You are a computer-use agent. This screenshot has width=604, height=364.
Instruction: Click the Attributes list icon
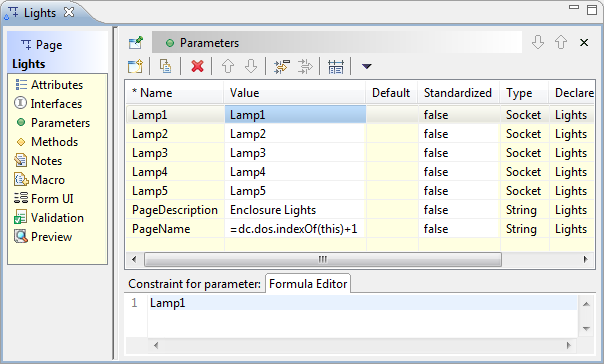pos(21,84)
